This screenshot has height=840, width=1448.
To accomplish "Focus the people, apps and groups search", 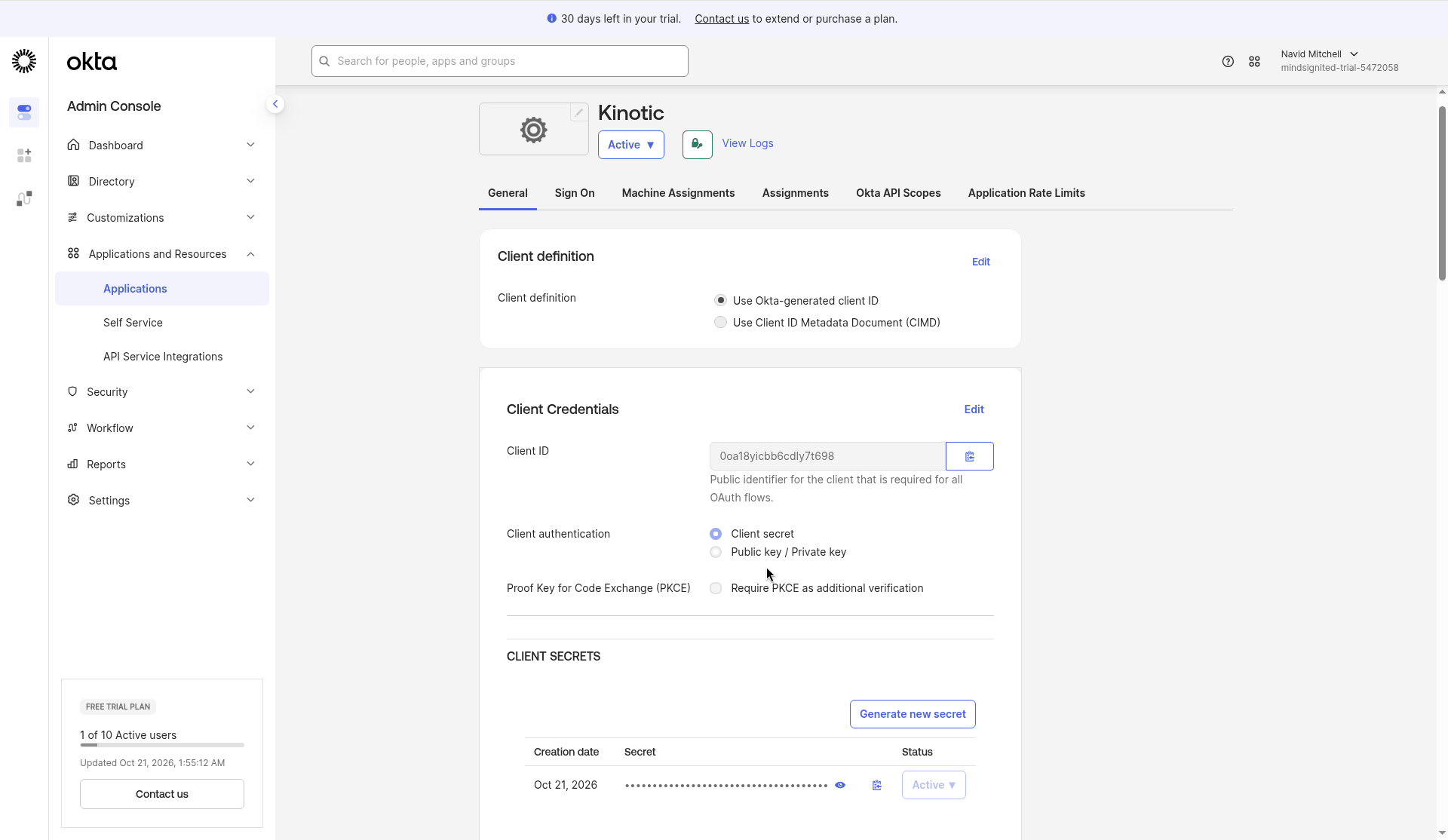I will click(x=499, y=61).
